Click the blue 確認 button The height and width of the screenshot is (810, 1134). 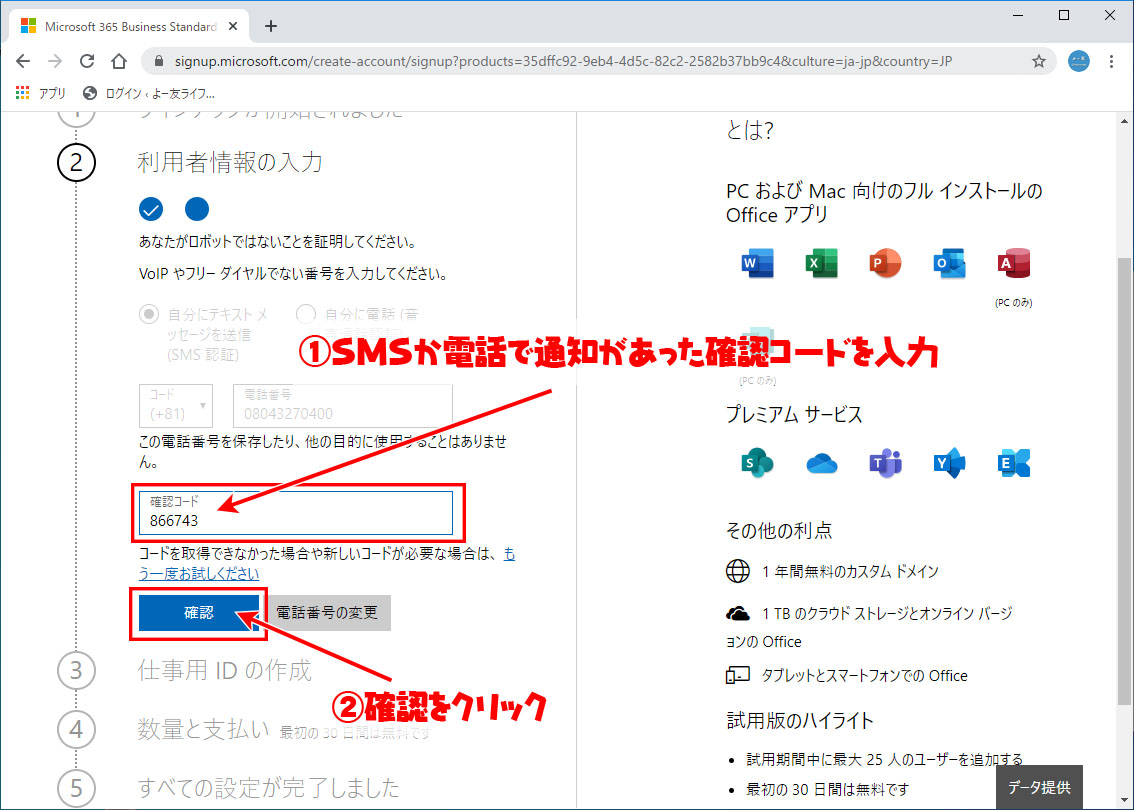(x=199, y=613)
